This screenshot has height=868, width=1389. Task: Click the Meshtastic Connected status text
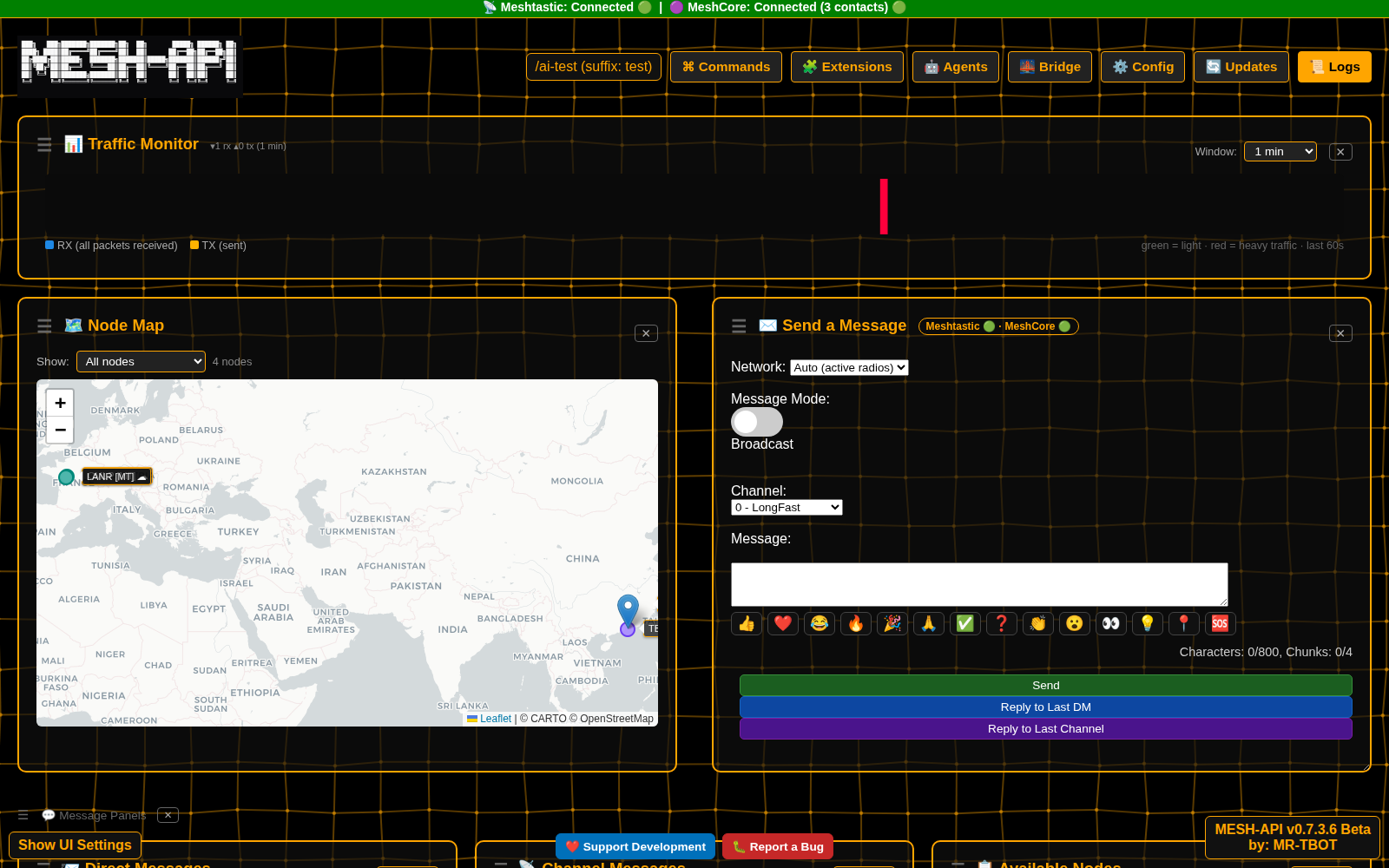(x=567, y=7)
